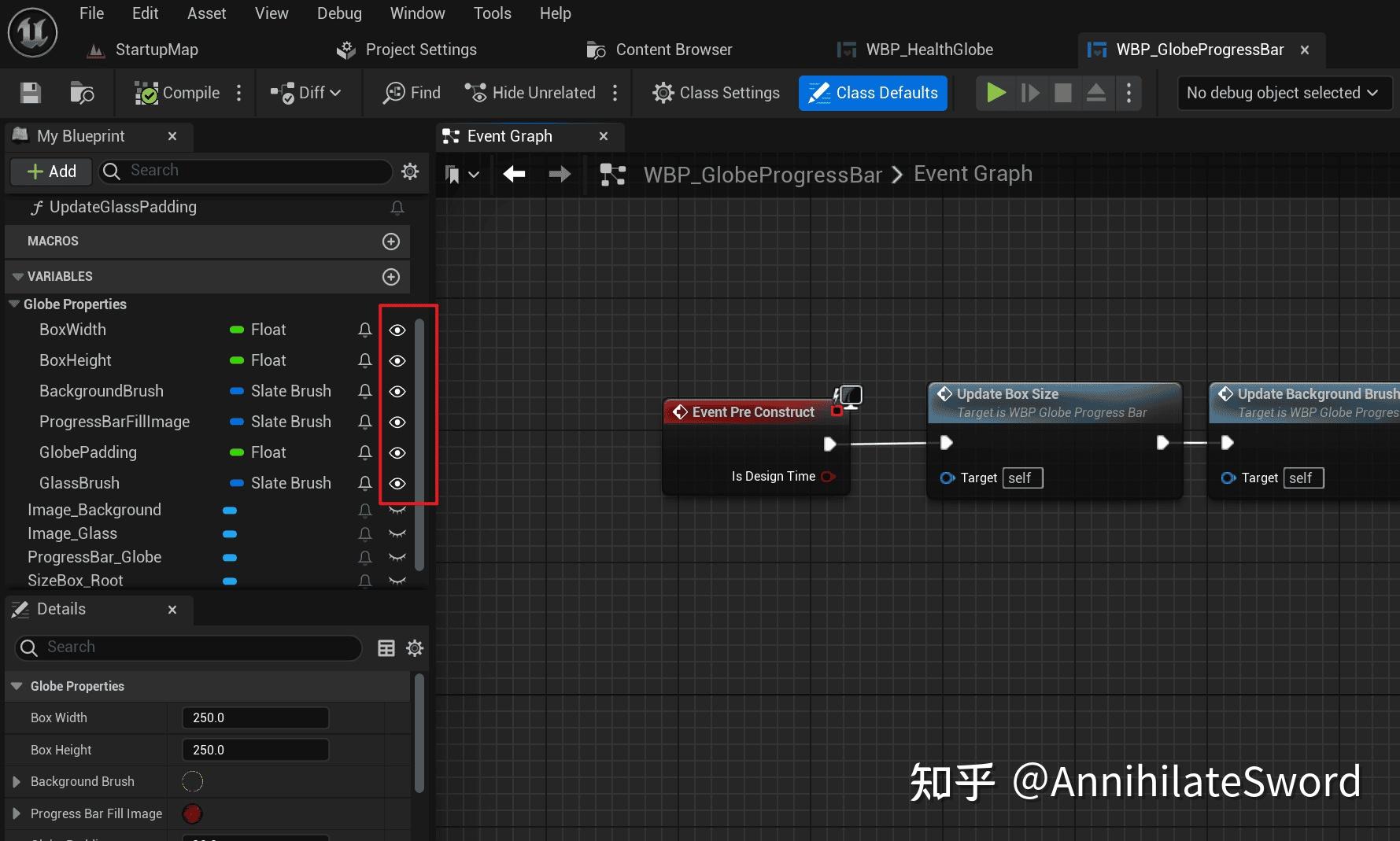Click the Progress Bar Fill Image color swatch
This screenshot has width=1400, height=841.
[x=192, y=813]
